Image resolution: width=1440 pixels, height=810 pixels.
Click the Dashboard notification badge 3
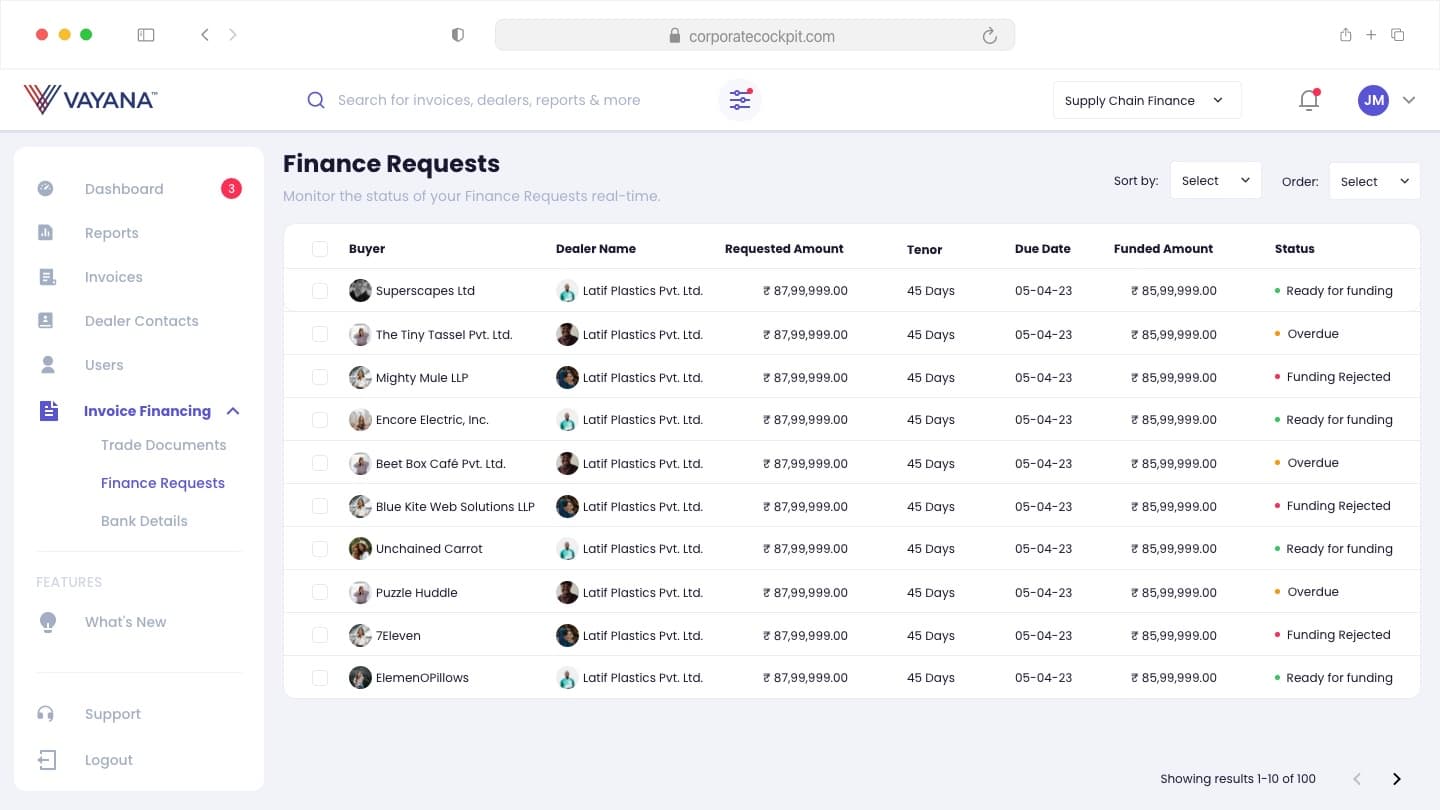(x=231, y=188)
